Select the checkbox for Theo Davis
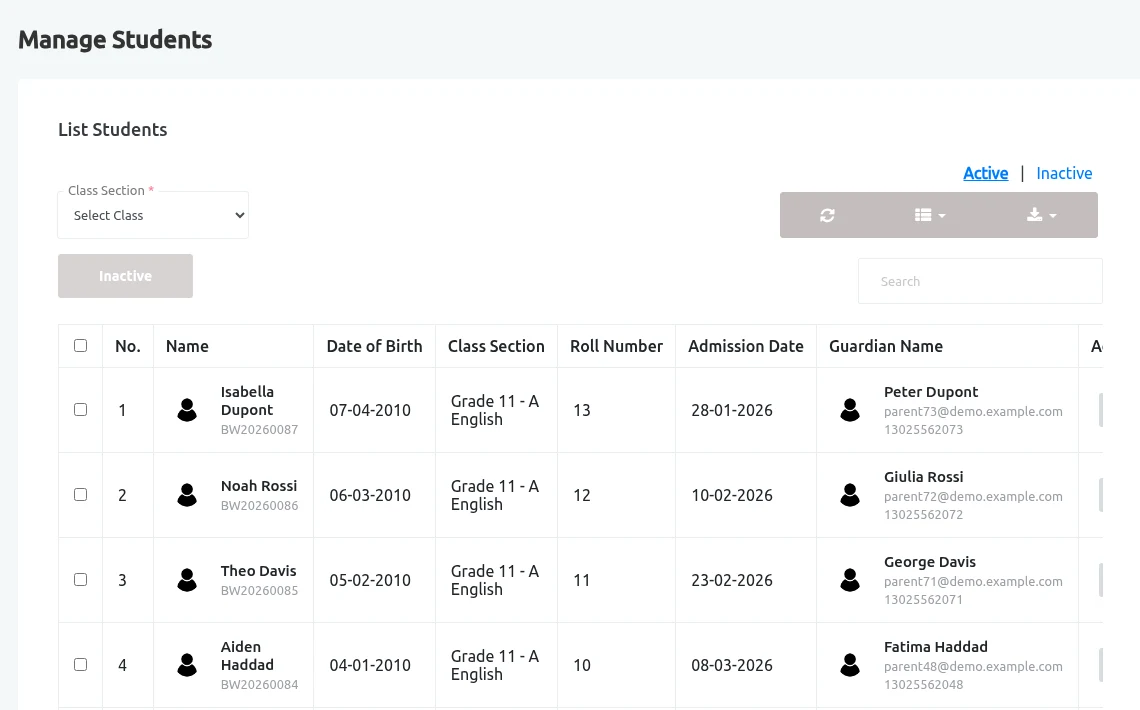This screenshot has width=1140, height=710. pos(81,580)
